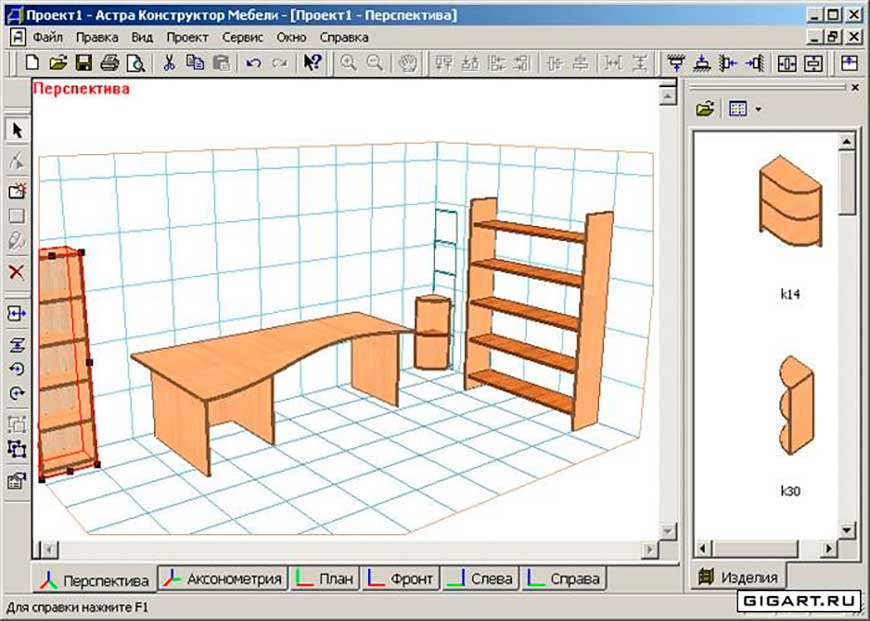Click catalog list scroll up arrow
This screenshot has width=870, height=621.
click(847, 142)
